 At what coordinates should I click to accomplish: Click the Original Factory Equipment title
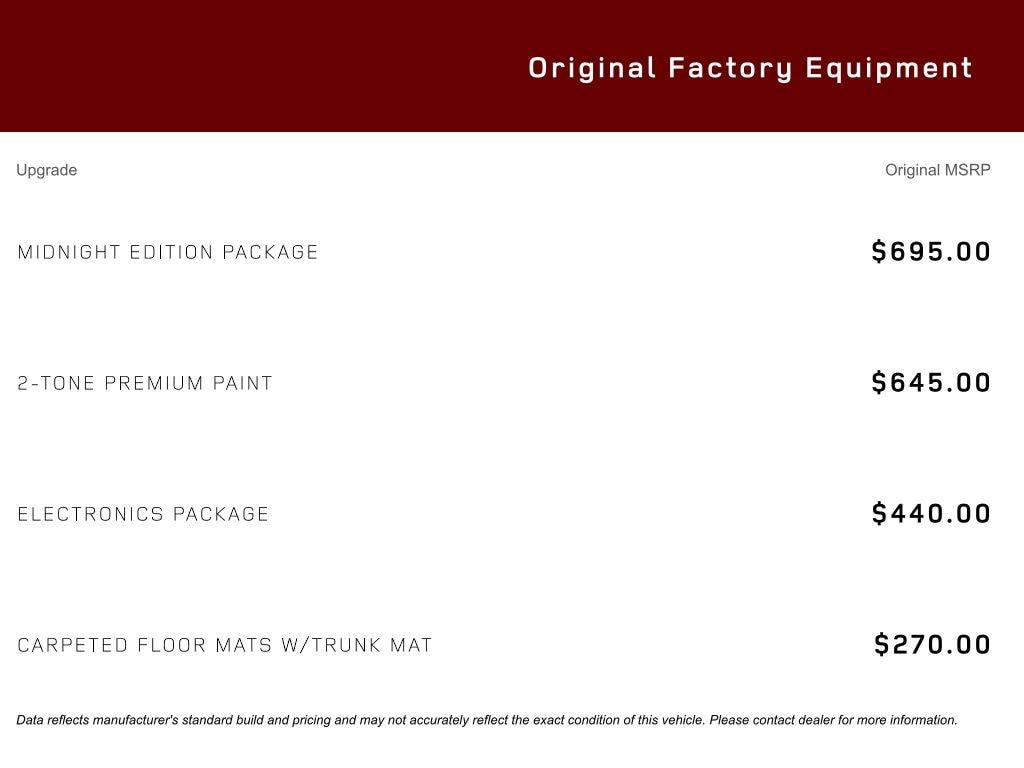click(750, 68)
